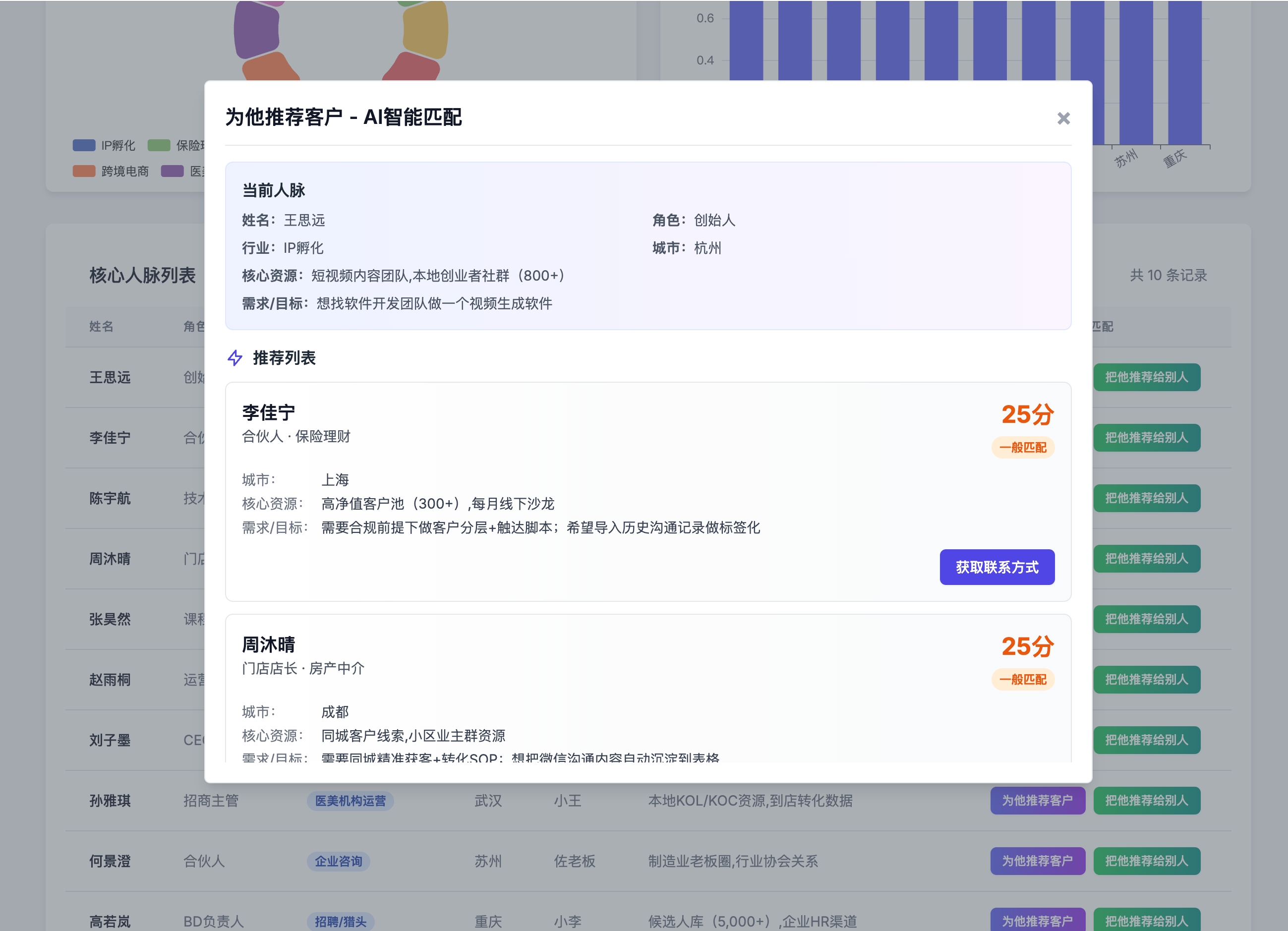Toggle the 跨境电商 legend color swatch
Screen dimensions: 1288x931
[x=84, y=172]
